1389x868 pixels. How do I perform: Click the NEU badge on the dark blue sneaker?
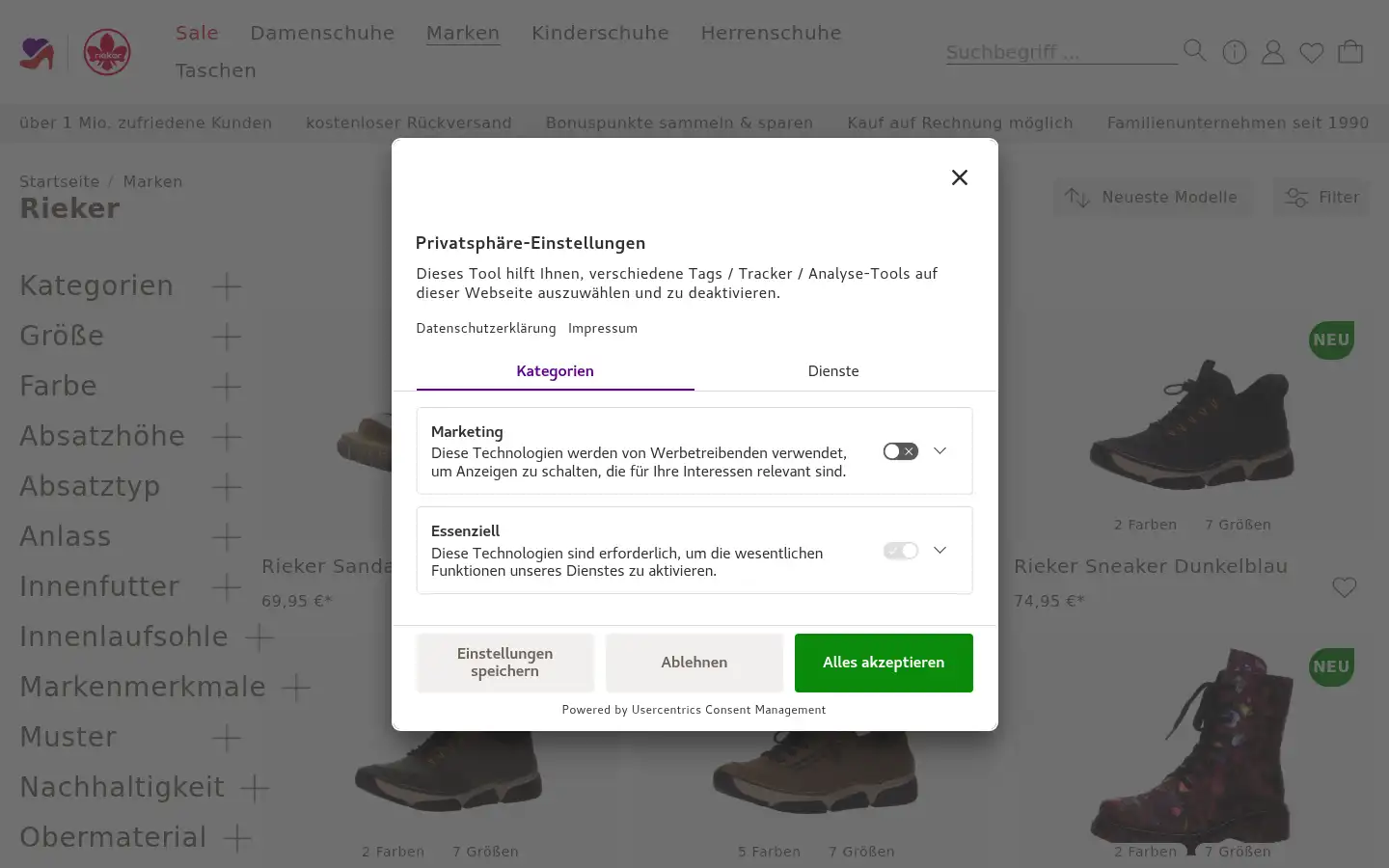1332,340
